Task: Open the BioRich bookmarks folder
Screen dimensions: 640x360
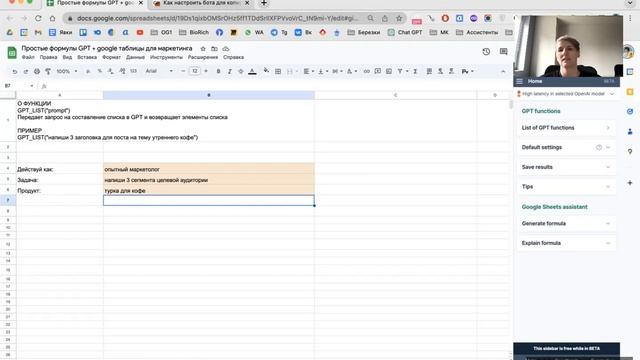Action: 194,32
